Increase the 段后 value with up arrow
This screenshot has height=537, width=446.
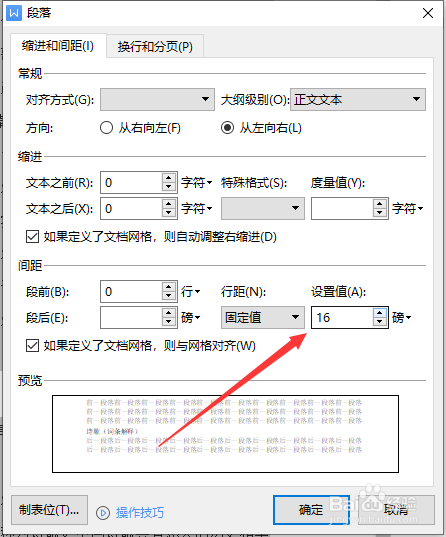169,313
